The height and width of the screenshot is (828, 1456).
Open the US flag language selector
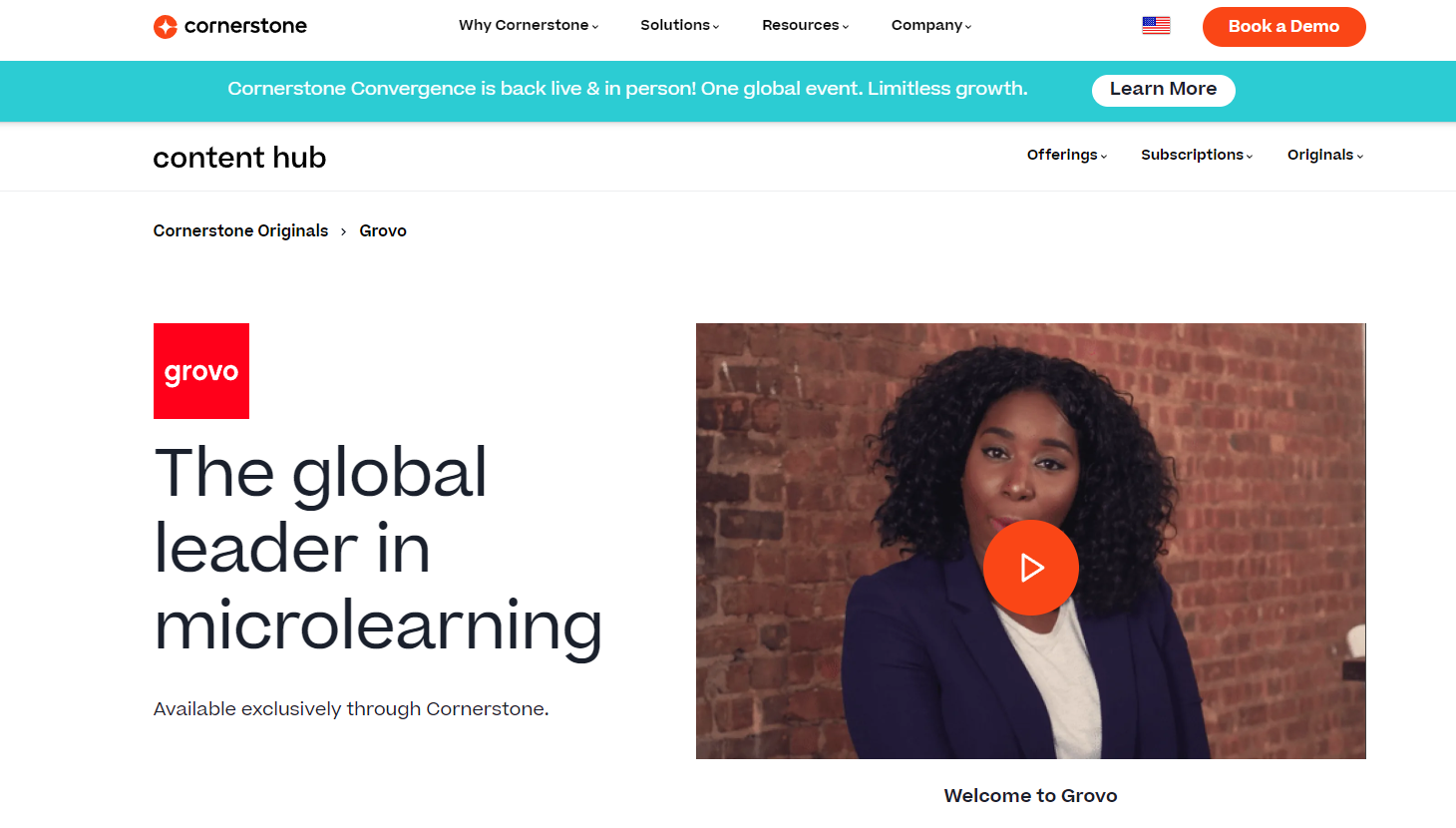(1156, 26)
